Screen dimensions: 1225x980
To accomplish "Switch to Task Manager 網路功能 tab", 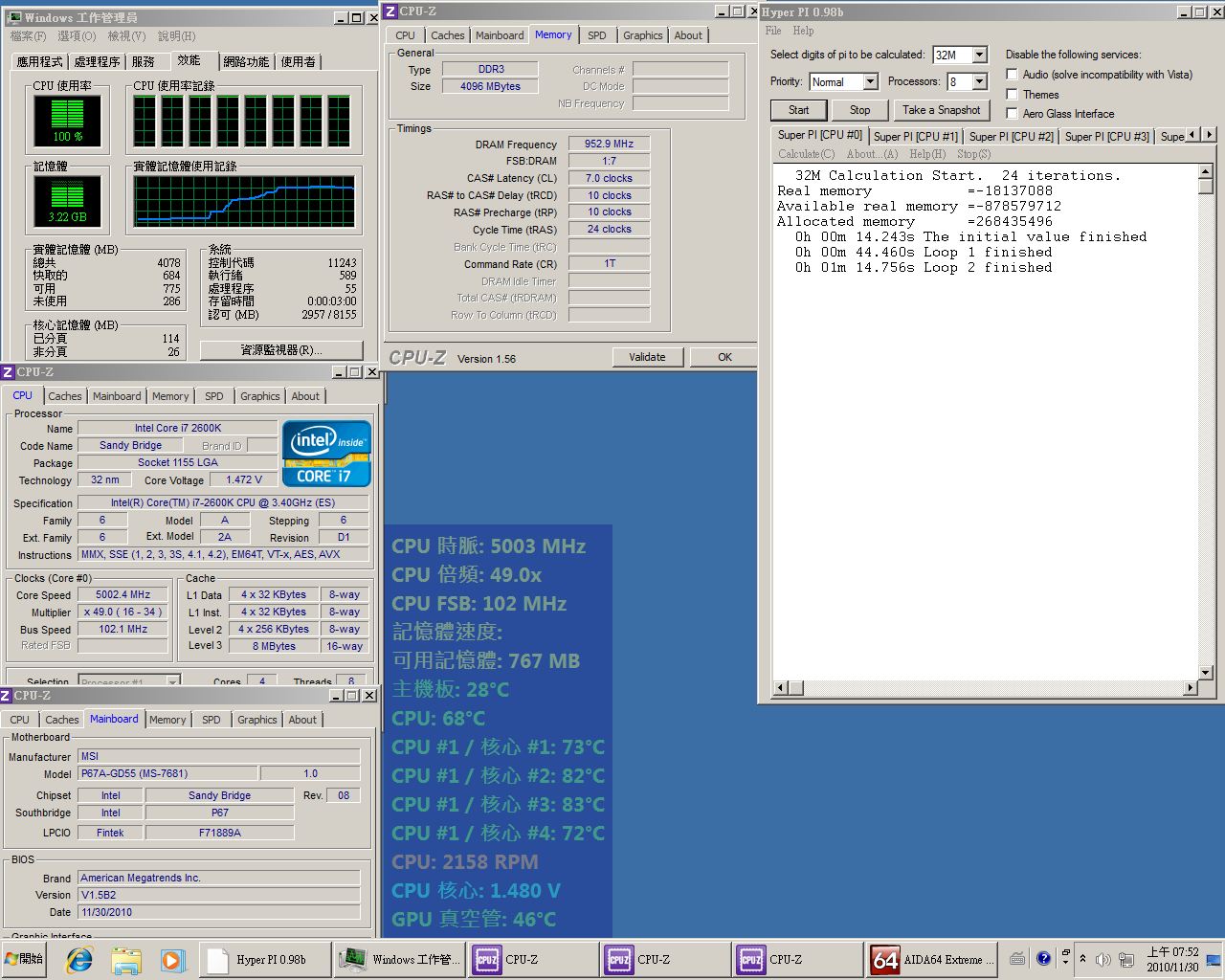I will (x=246, y=61).
